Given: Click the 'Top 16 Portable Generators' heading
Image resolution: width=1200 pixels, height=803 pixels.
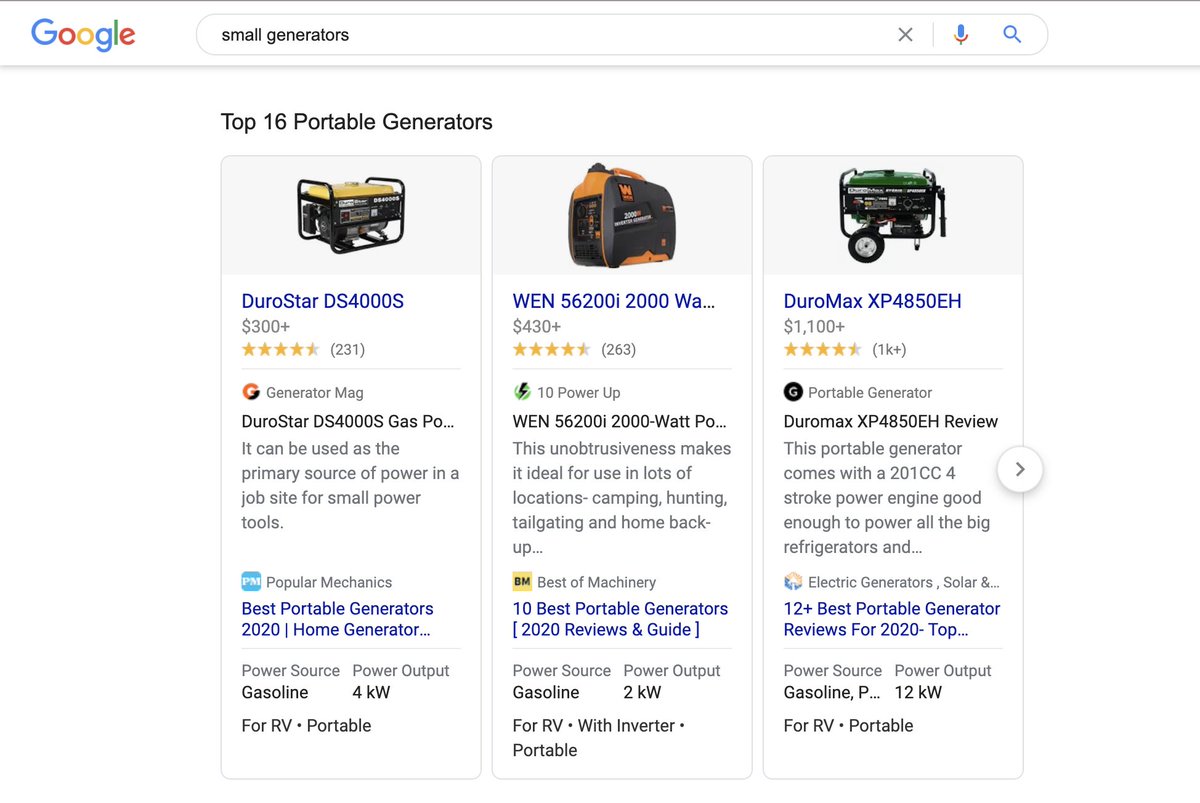Looking at the screenshot, I should point(357,122).
